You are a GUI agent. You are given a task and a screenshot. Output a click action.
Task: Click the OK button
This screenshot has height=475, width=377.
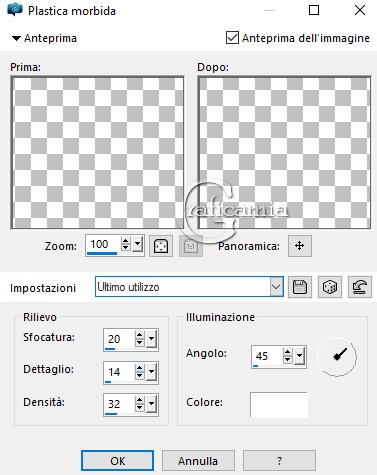tap(118, 461)
